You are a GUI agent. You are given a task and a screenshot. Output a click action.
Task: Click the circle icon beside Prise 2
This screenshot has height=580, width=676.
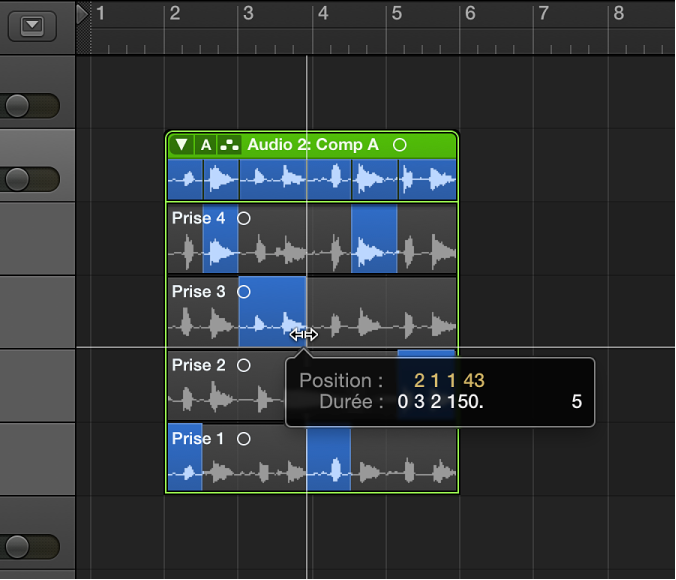[x=244, y=365]
